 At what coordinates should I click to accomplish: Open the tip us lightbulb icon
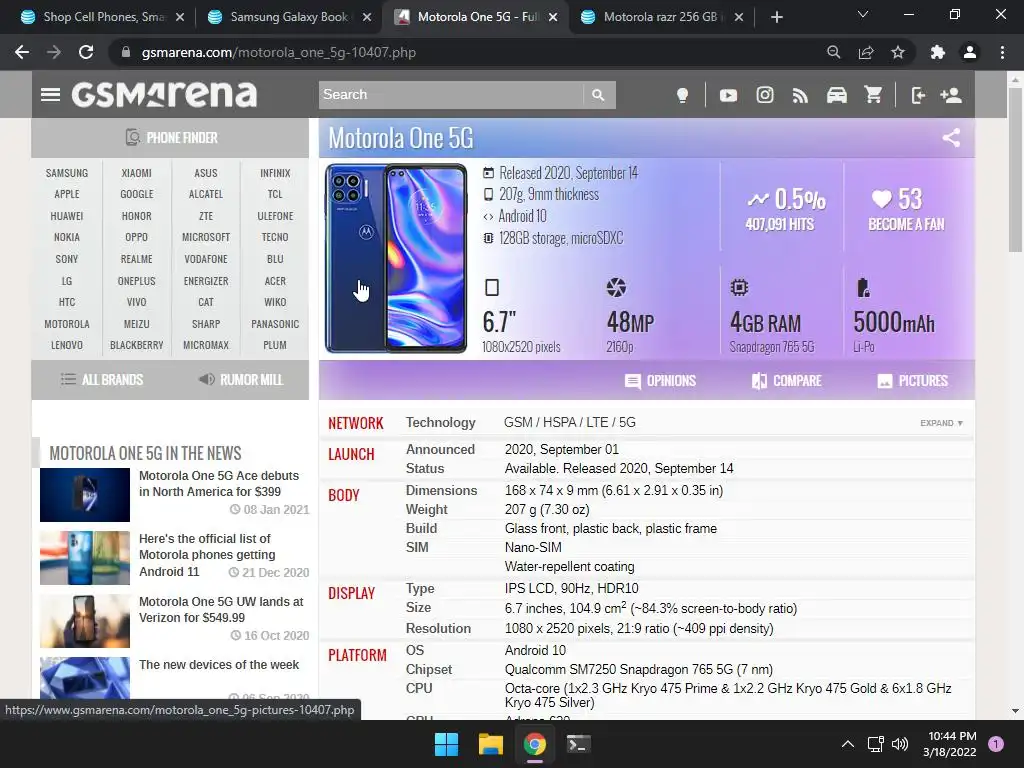click(682, 95)
